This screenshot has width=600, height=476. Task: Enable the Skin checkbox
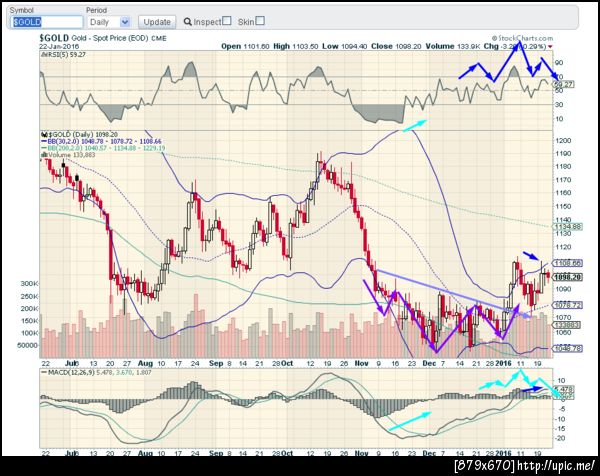coord(260,21)
